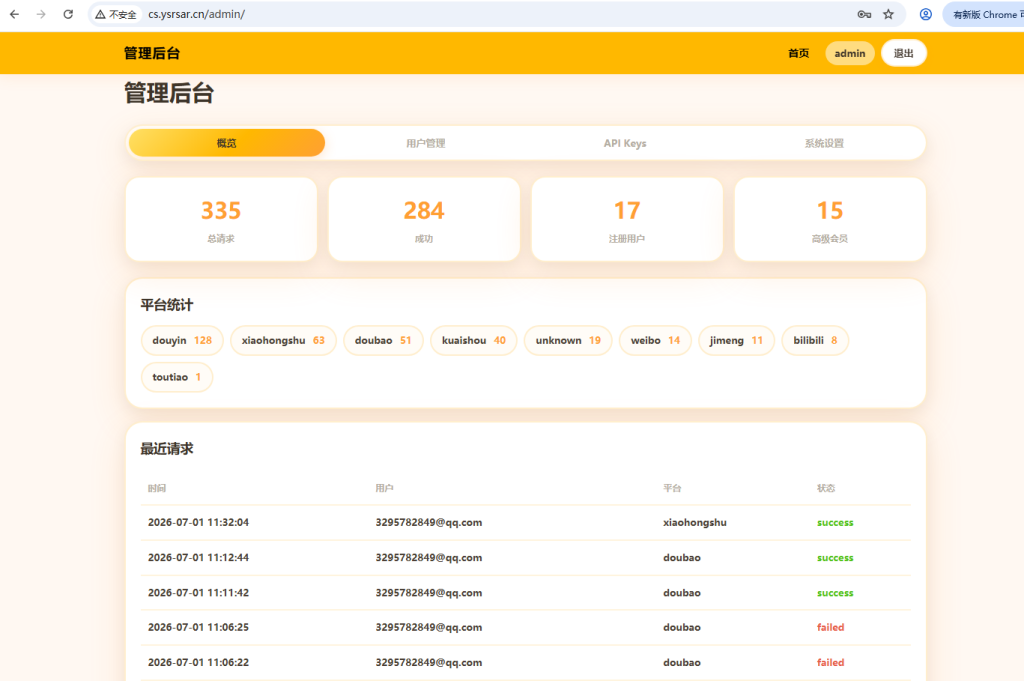1024x681 pixels.
Task: Click the 平台 column header
Action: point(672,488)
